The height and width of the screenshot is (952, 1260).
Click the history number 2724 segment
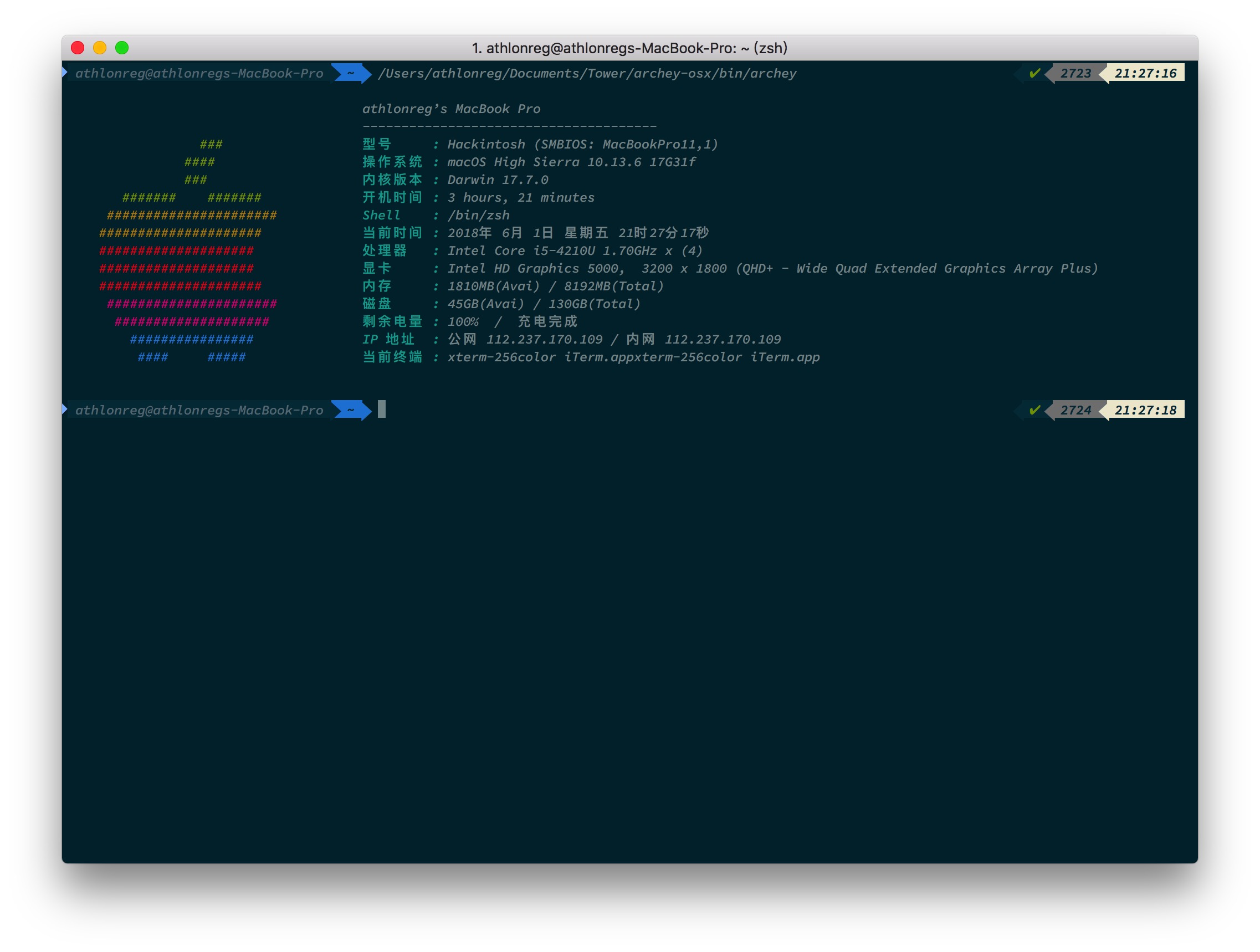pyautogui.click(x=1075, y=410)
